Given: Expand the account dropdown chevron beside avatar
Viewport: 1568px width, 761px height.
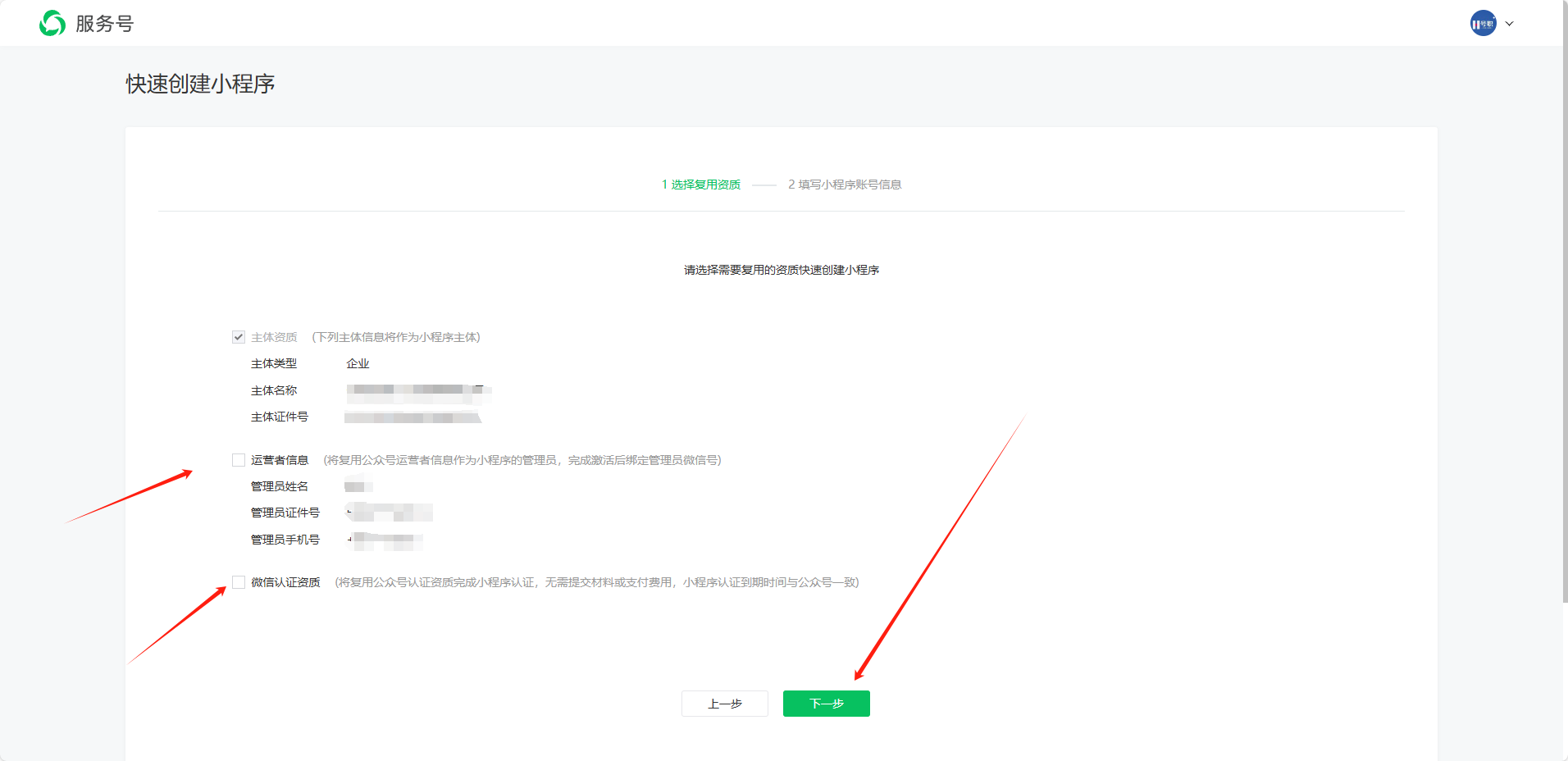Looking at the screenshot, I should pos(1509,24).
